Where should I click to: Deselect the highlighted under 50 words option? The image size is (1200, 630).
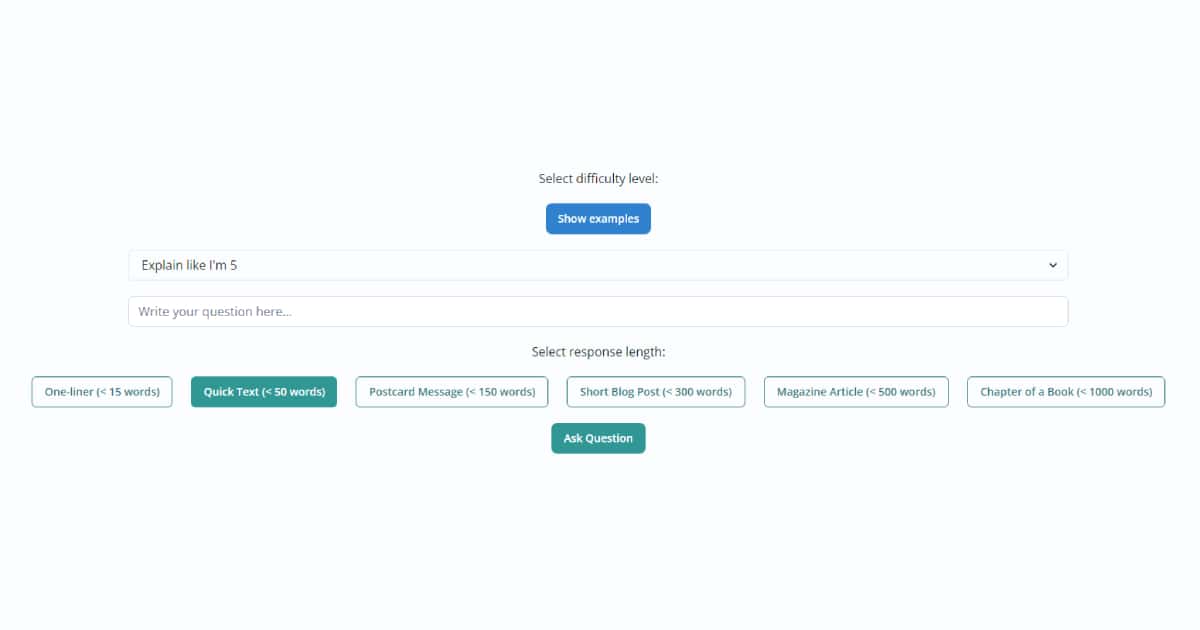coord(264,392)
